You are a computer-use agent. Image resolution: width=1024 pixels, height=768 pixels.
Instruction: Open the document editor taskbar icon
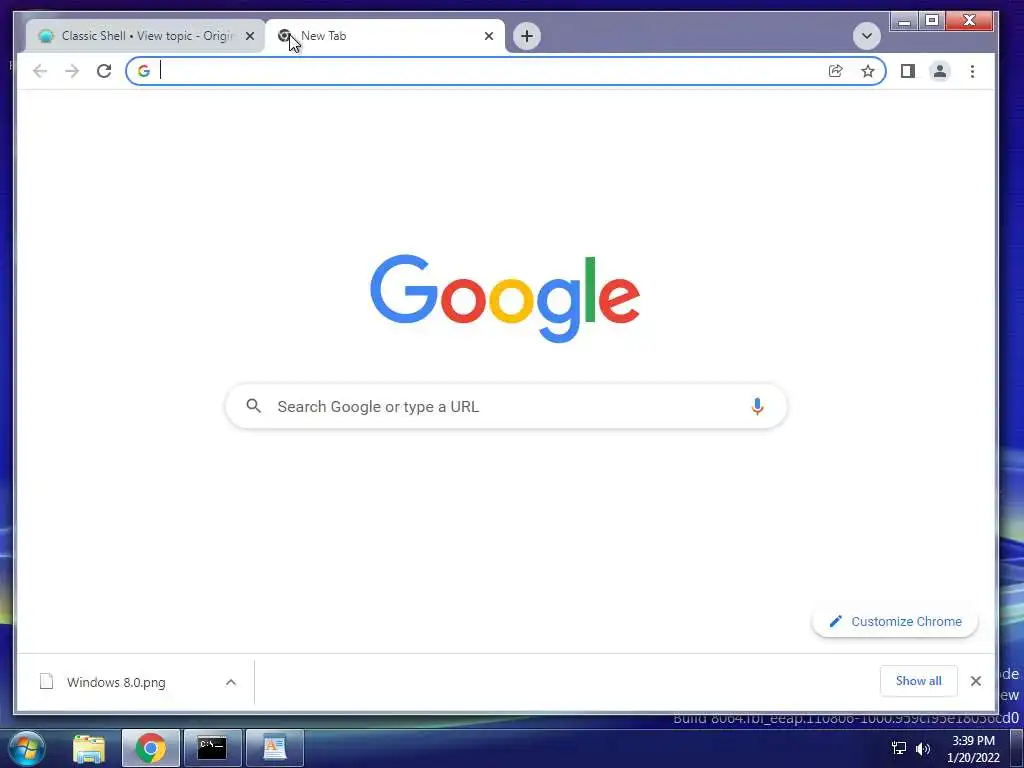[x=275, y=748]
